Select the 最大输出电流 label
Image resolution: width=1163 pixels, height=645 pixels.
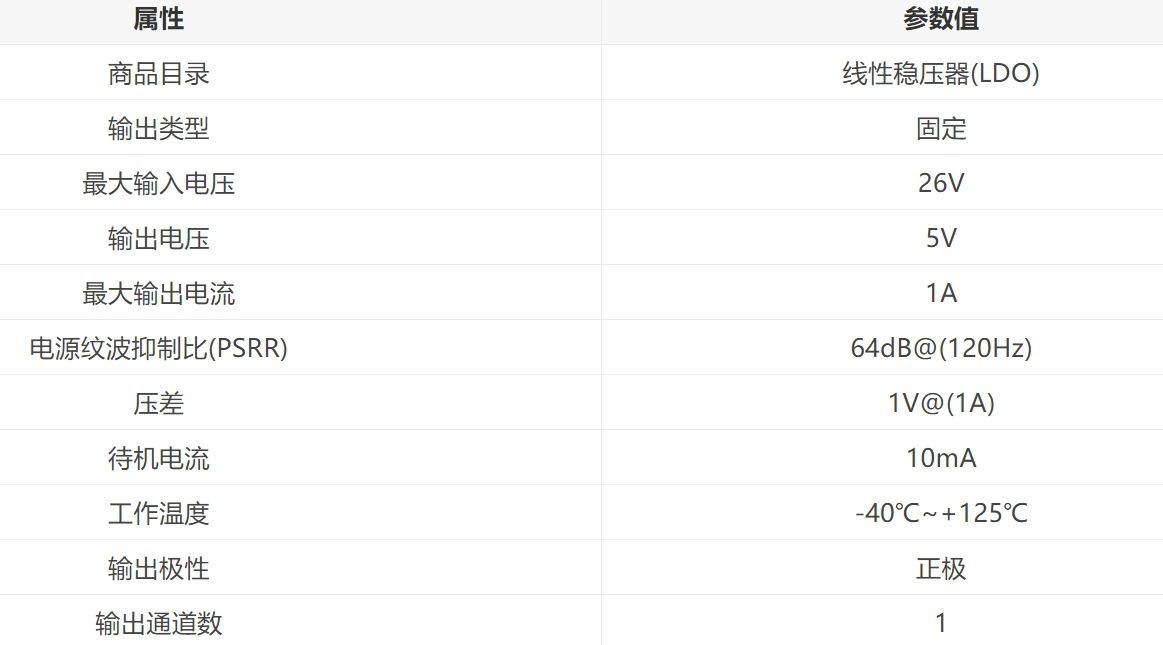158,294
